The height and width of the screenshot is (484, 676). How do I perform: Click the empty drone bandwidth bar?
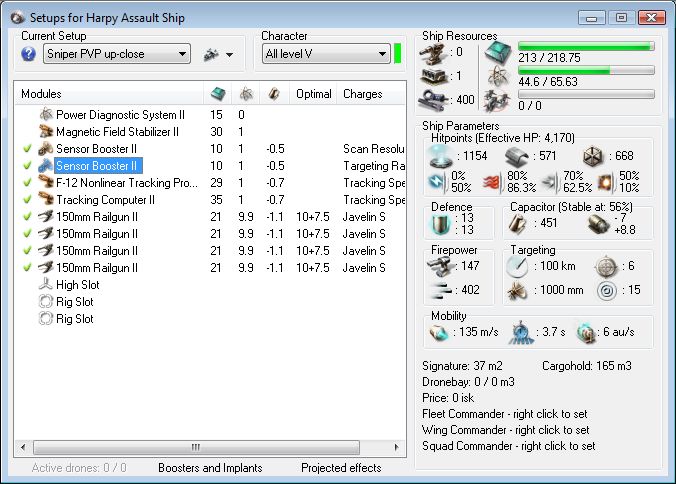tap(586, 94)
